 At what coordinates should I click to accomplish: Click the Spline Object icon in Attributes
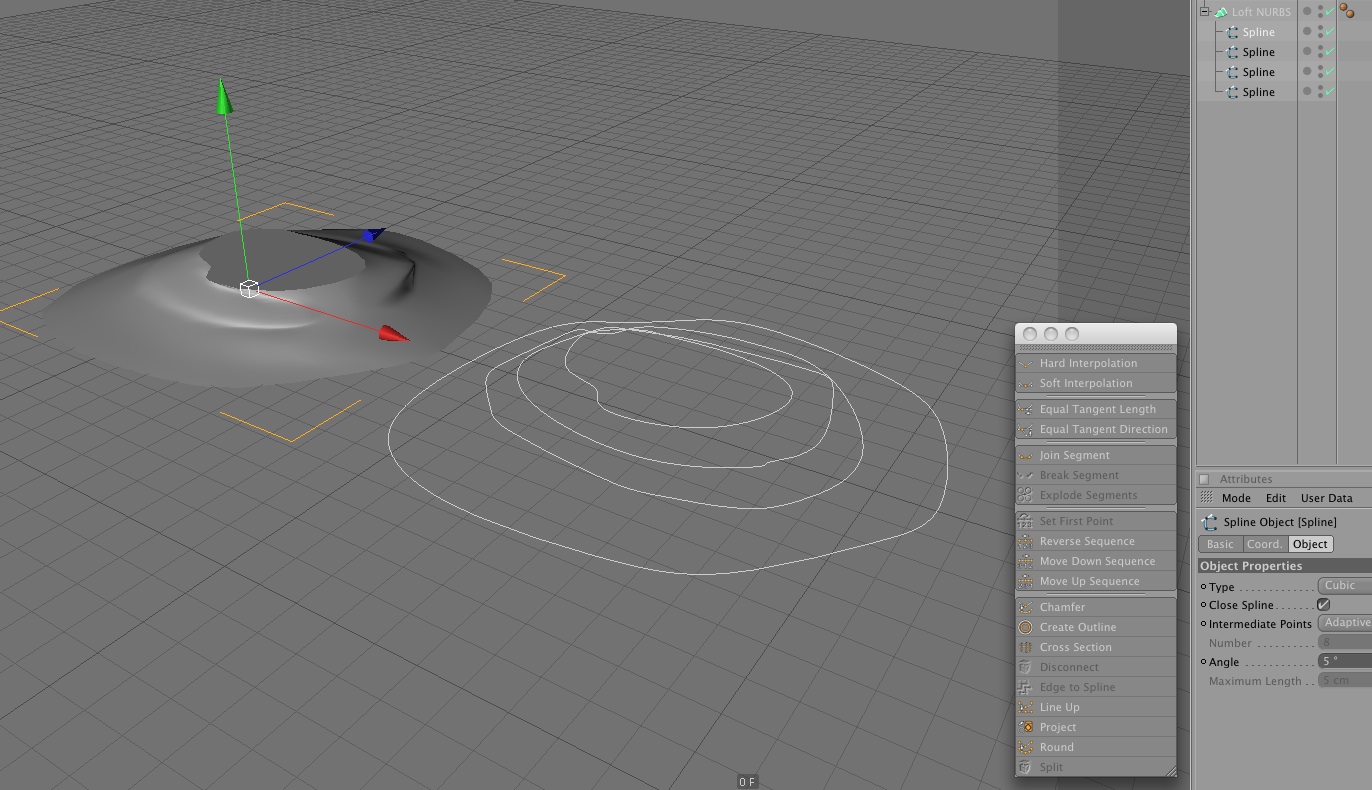(1210, 522)
